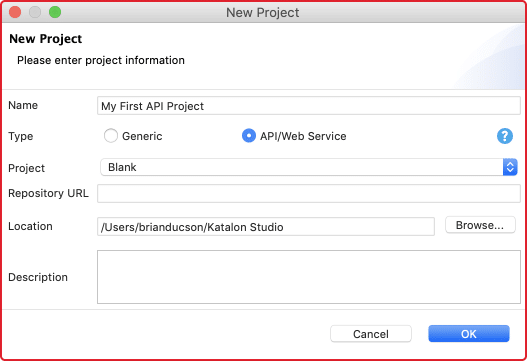Click the Browse... button

point(480,225)
